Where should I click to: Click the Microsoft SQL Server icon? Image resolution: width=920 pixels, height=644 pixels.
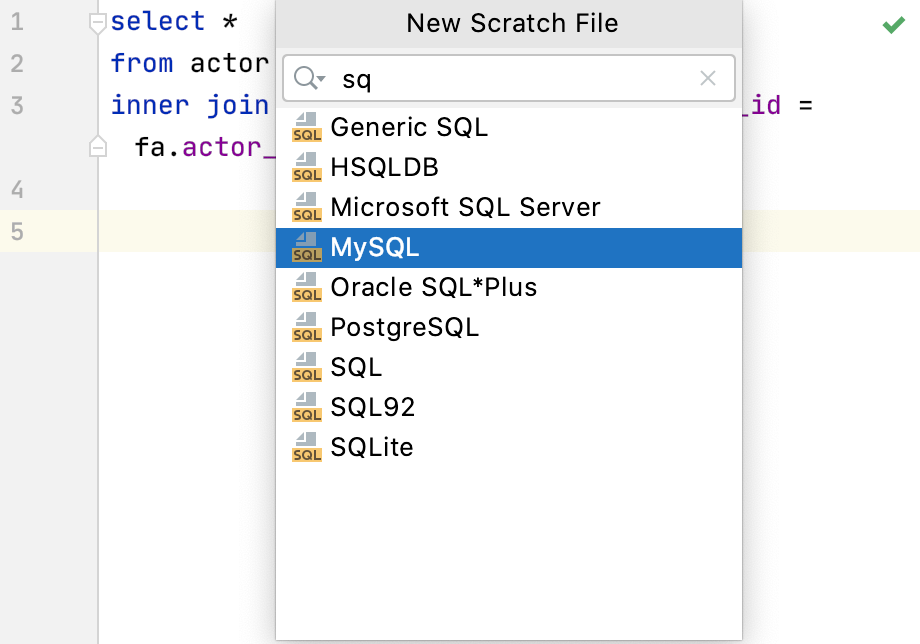(306, 208)
